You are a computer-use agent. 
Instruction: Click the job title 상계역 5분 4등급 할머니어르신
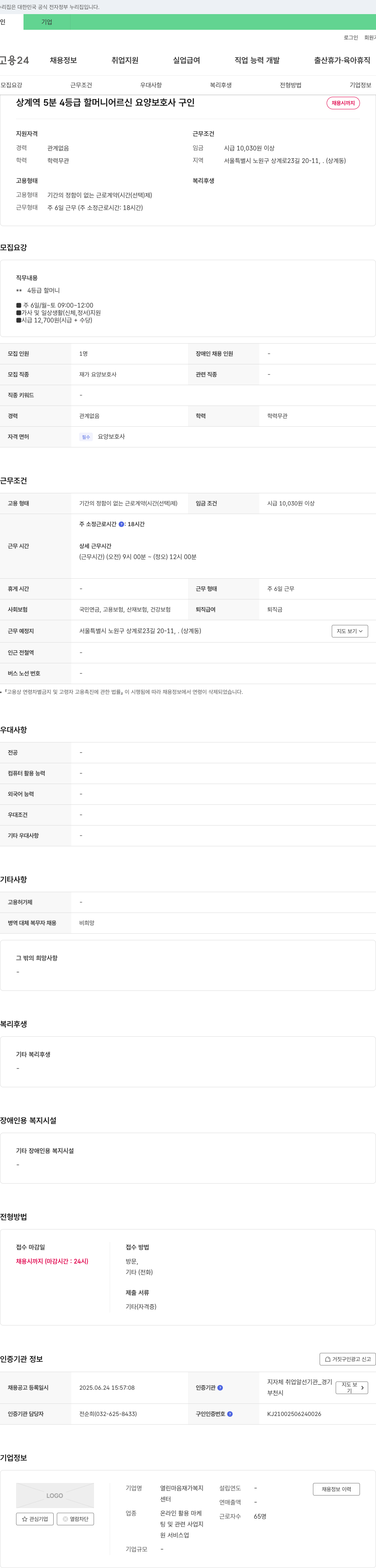click(105, 102)
